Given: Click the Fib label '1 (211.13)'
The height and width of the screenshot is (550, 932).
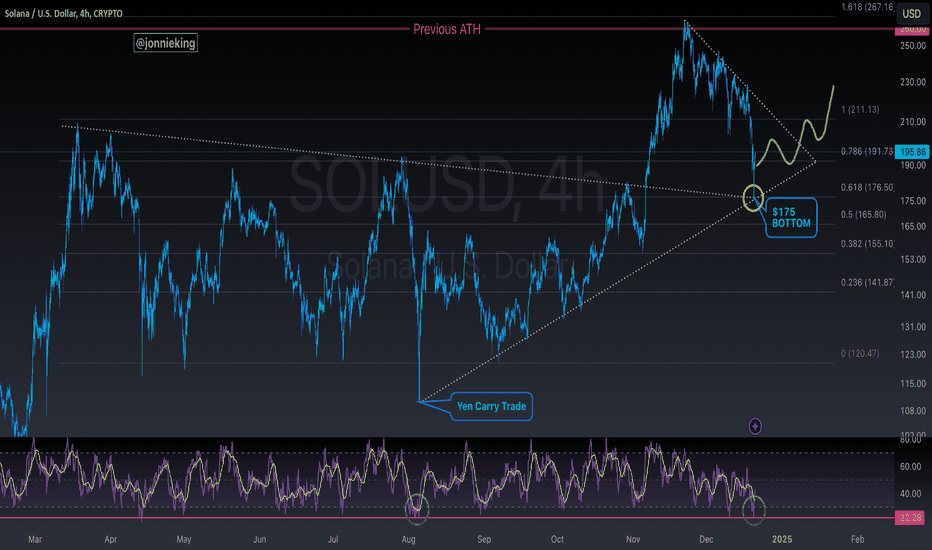Looking at the screenshot, I should click(x=860, y=109).
